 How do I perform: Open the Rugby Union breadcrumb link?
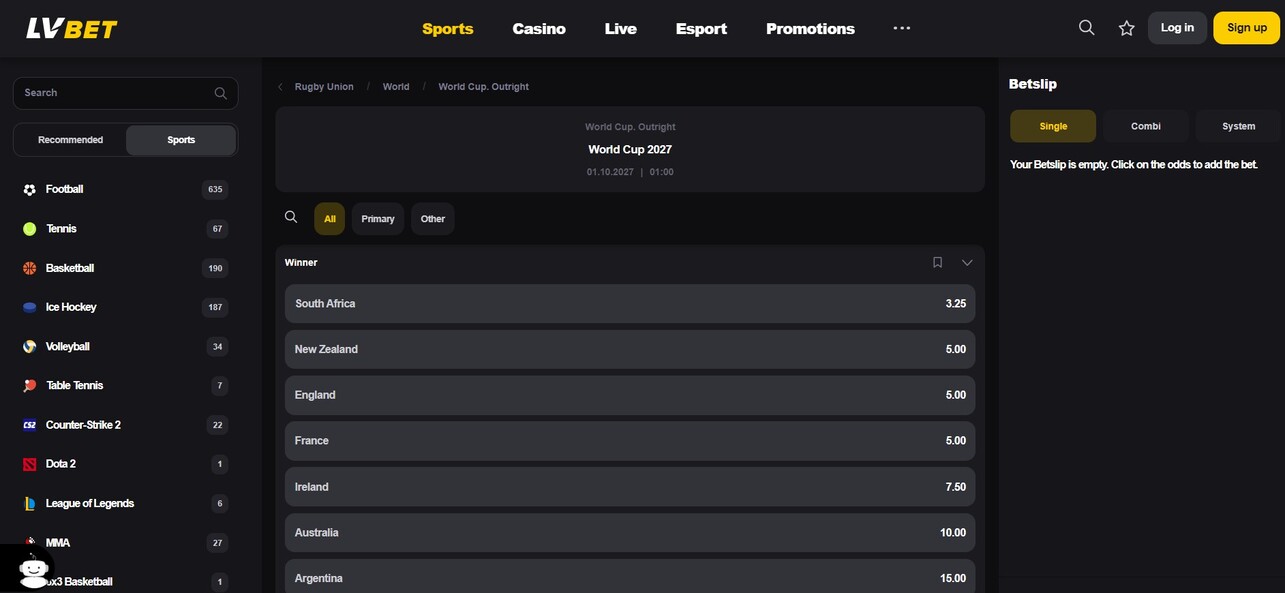click(324, 86)
